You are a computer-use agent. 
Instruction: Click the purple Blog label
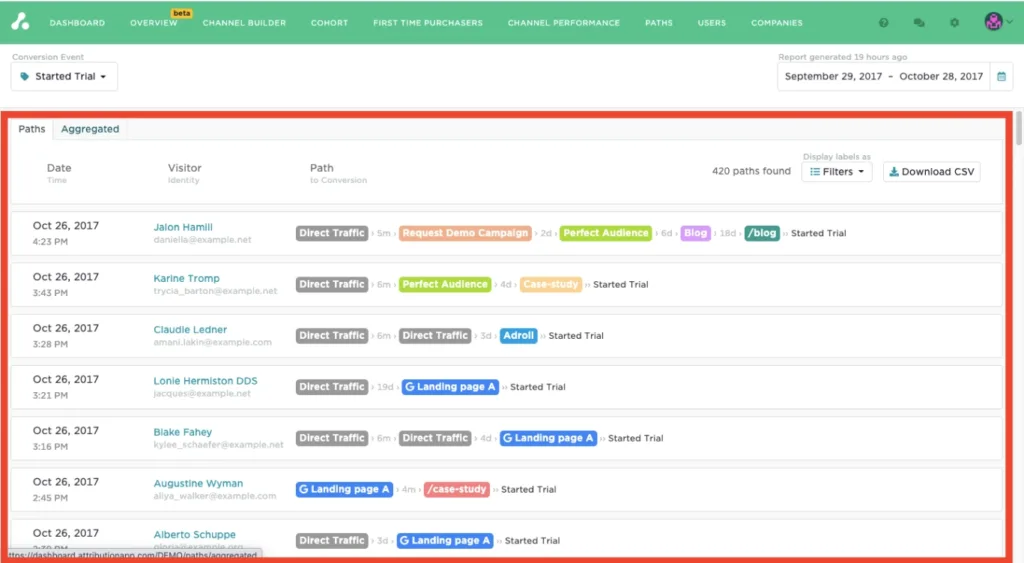[695, 233]
